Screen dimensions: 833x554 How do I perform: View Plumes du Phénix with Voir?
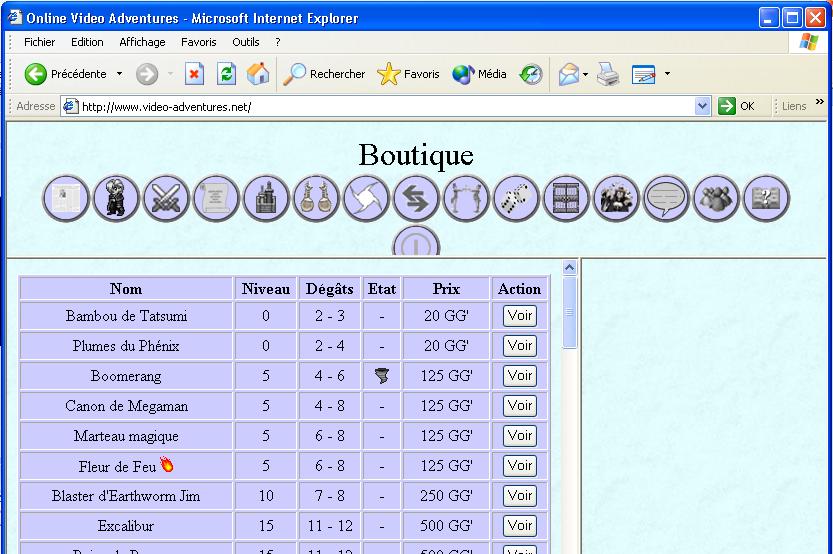(520, 346)
